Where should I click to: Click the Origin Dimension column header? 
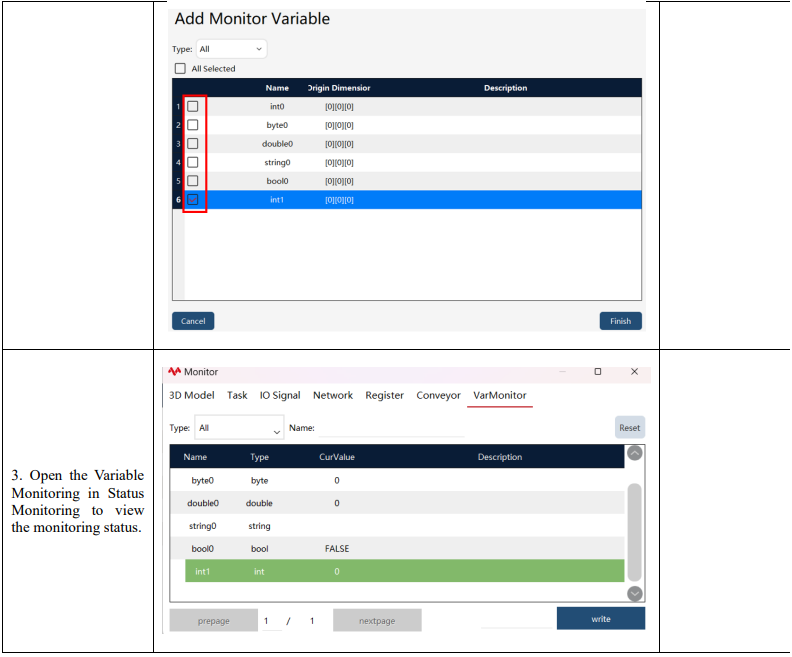point(339,88)
